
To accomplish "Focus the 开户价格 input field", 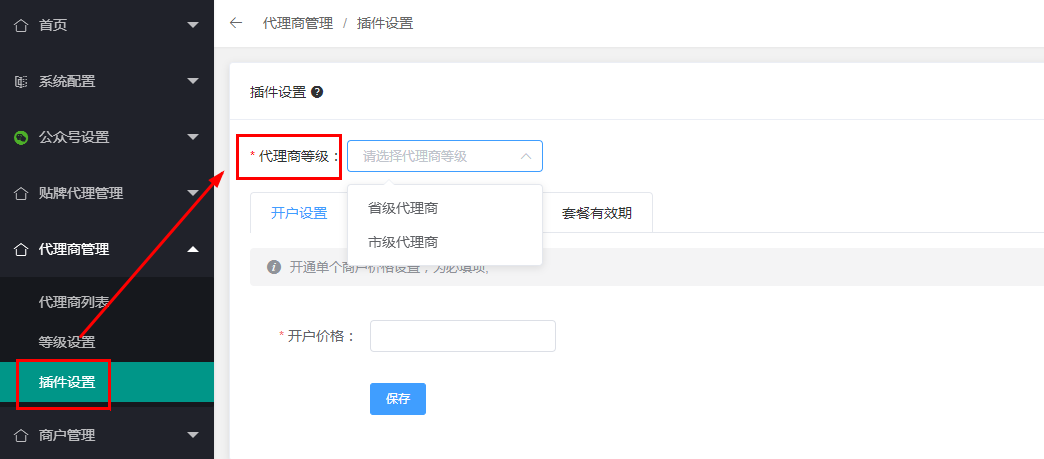I will pos(462,336).
